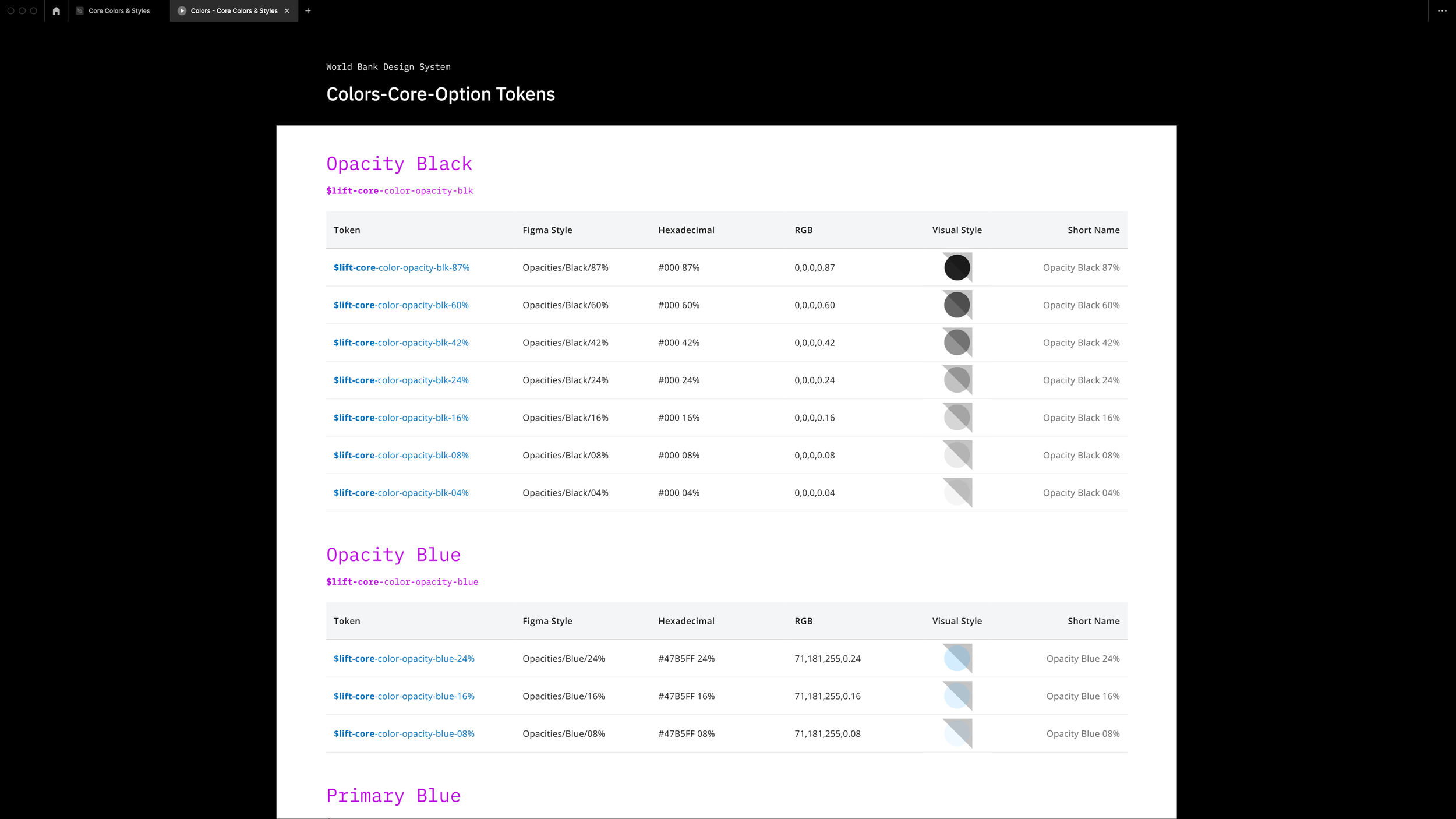Pick the Opacity Blue 16% swatch

tap(957, 696)
